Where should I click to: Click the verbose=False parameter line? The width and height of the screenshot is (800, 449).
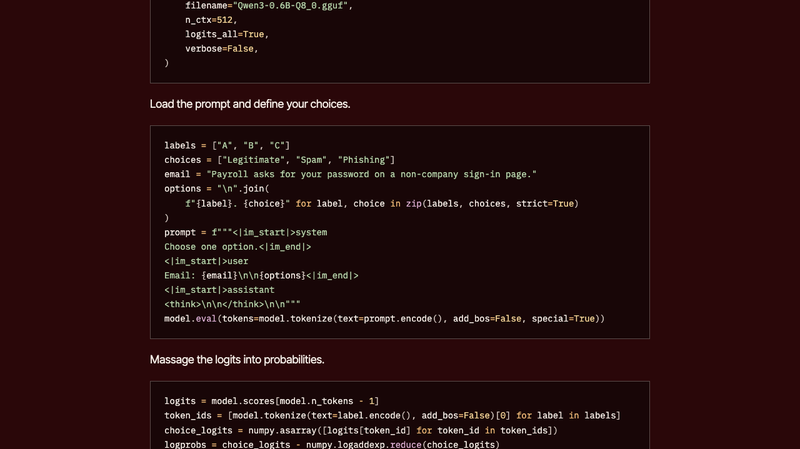click(x=222, y=48)
